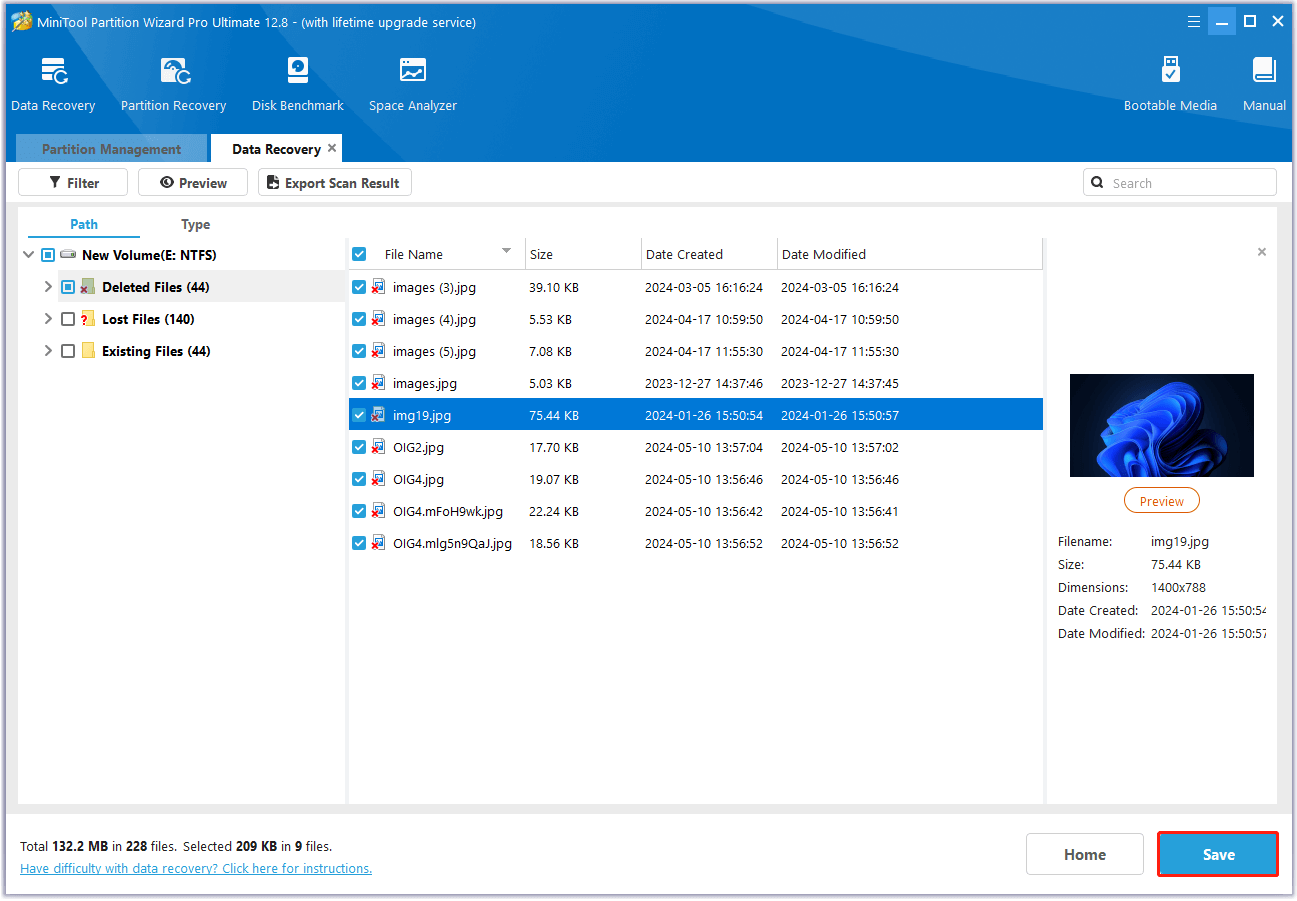Expand the Existing Files tree node
The width and height of the screenshot is (1297, 901).
(47, 351)
